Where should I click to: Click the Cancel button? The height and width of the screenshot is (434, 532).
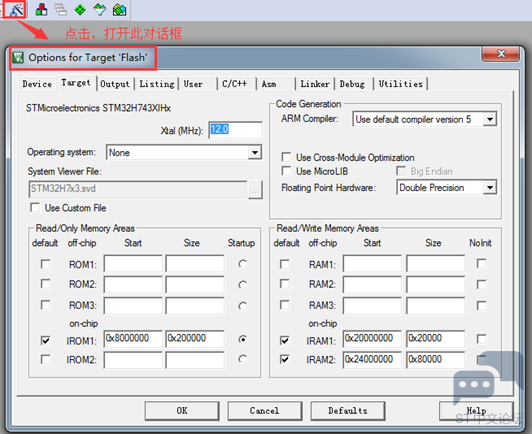point(265,411)
